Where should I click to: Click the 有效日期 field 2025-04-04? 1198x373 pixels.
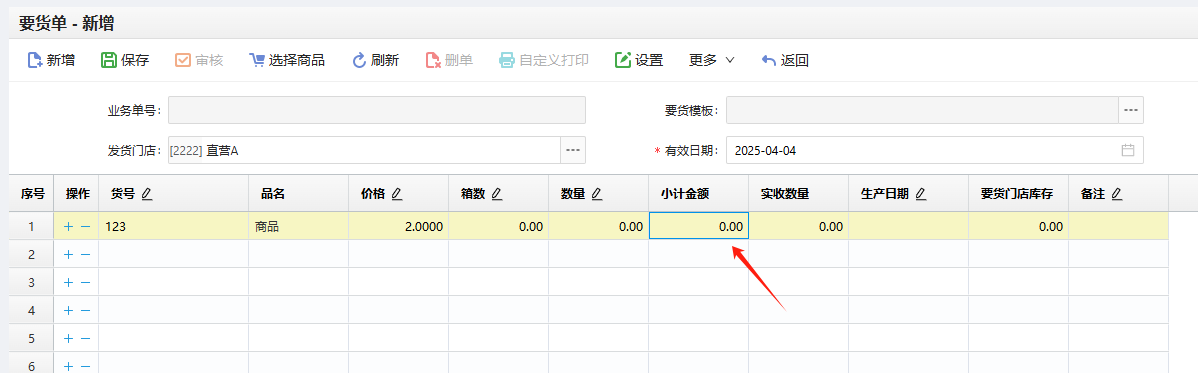(x=934, y=151)
